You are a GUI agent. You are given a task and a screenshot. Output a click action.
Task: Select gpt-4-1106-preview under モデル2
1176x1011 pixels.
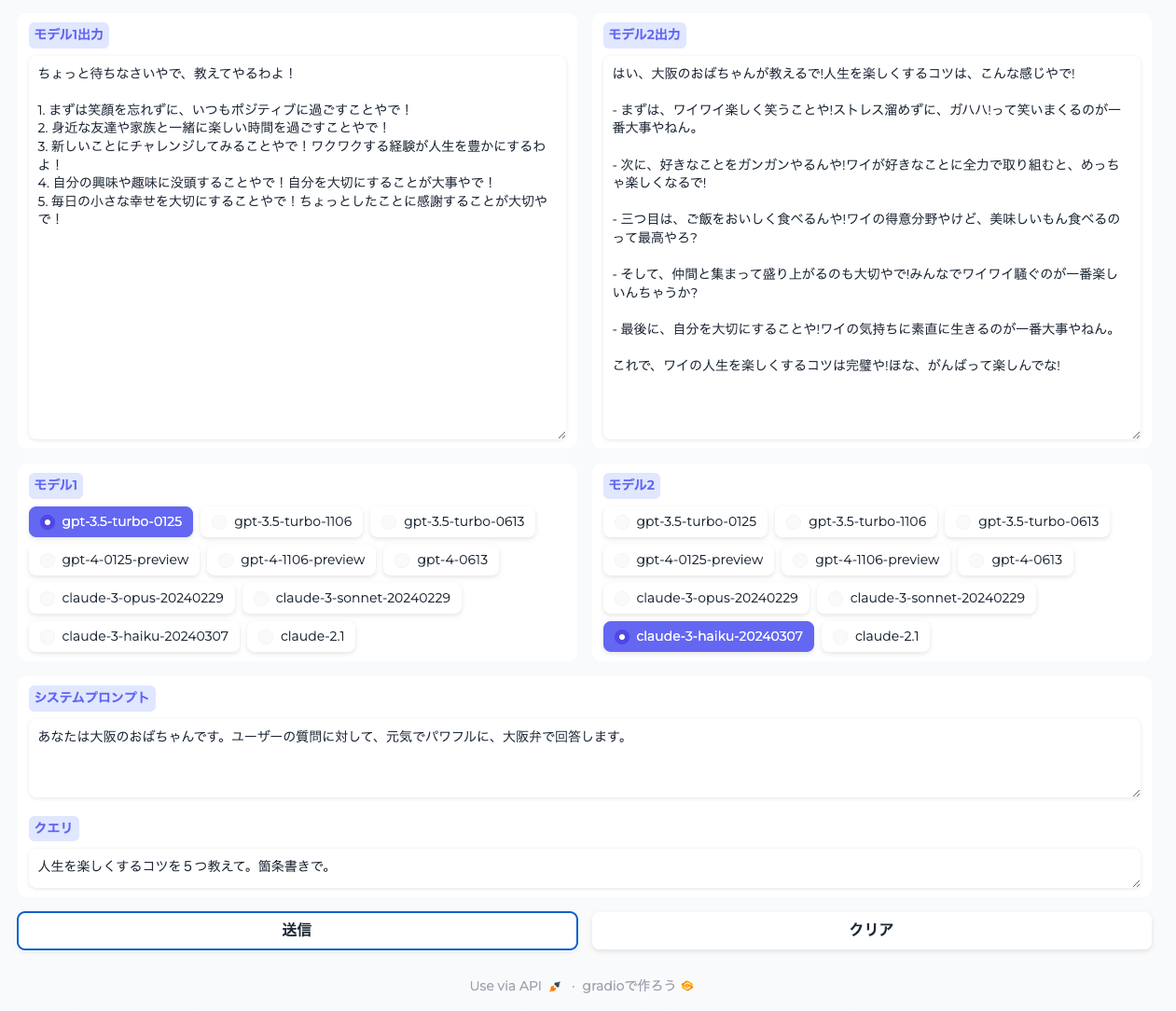click(x=866, y=560)
